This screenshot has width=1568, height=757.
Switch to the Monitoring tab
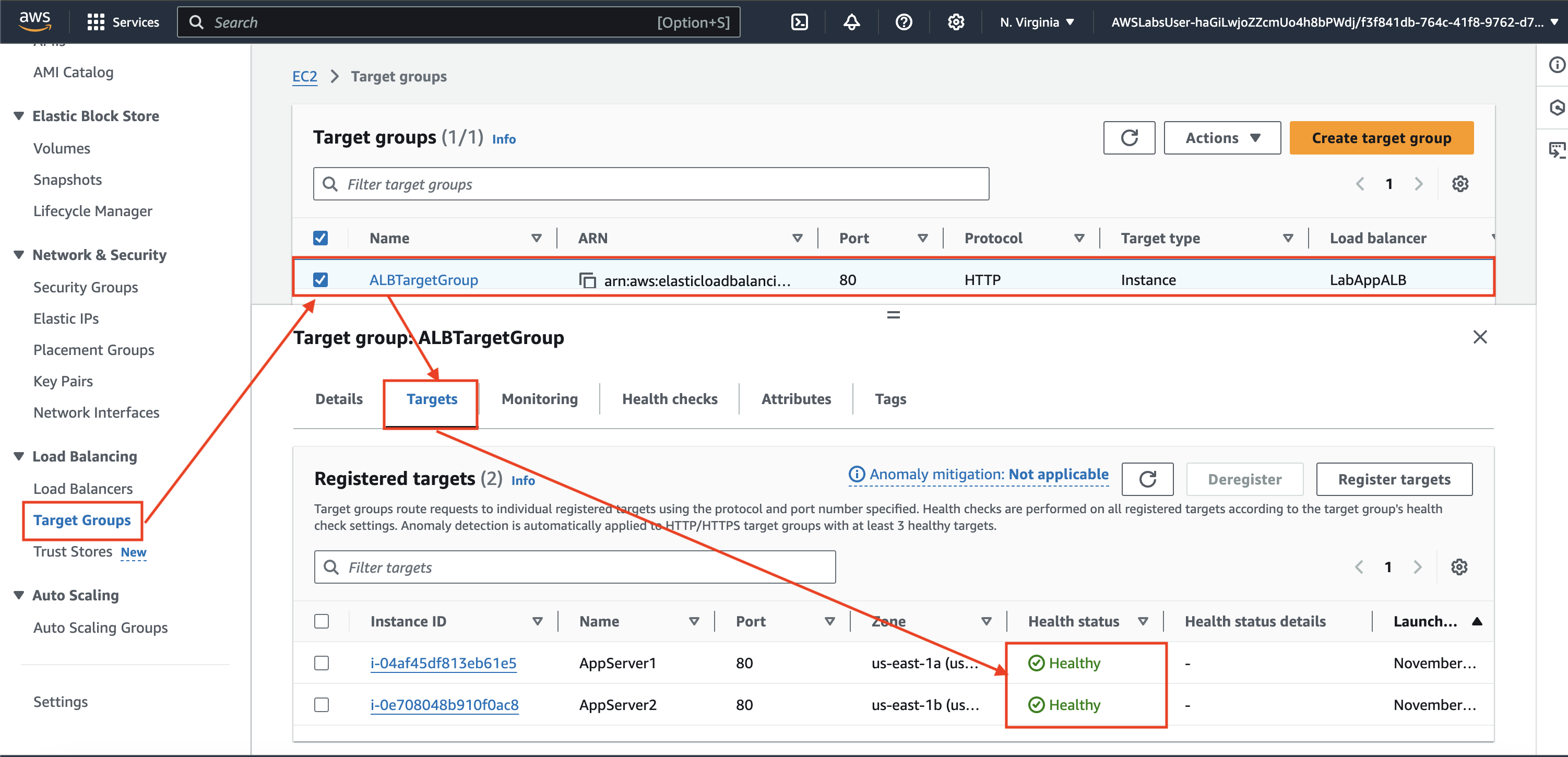(539, 399)
